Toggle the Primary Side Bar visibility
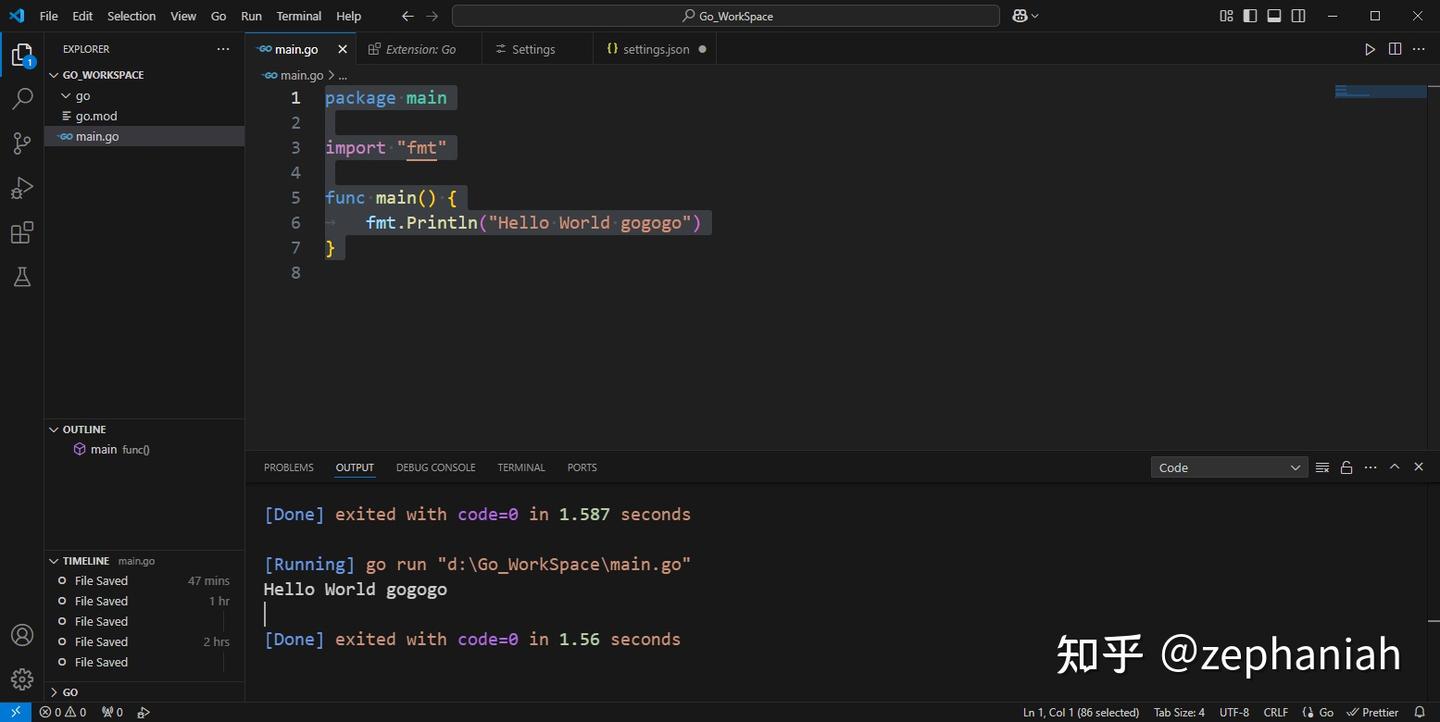This screenshot has height=722, width=1440. pyautogui.click(x=1249, y=16)
